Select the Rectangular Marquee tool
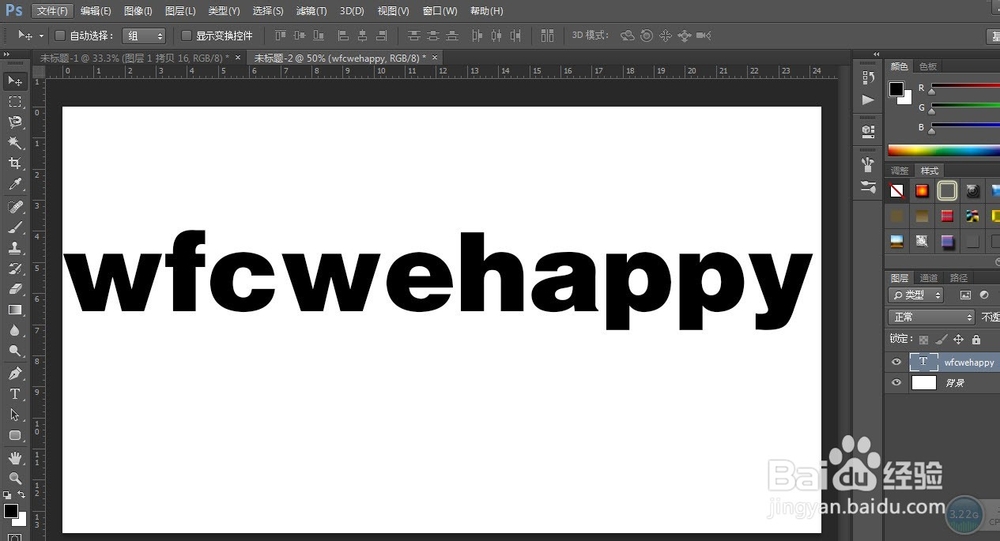Screen dimensions: 1000x541 click(15, 101)
